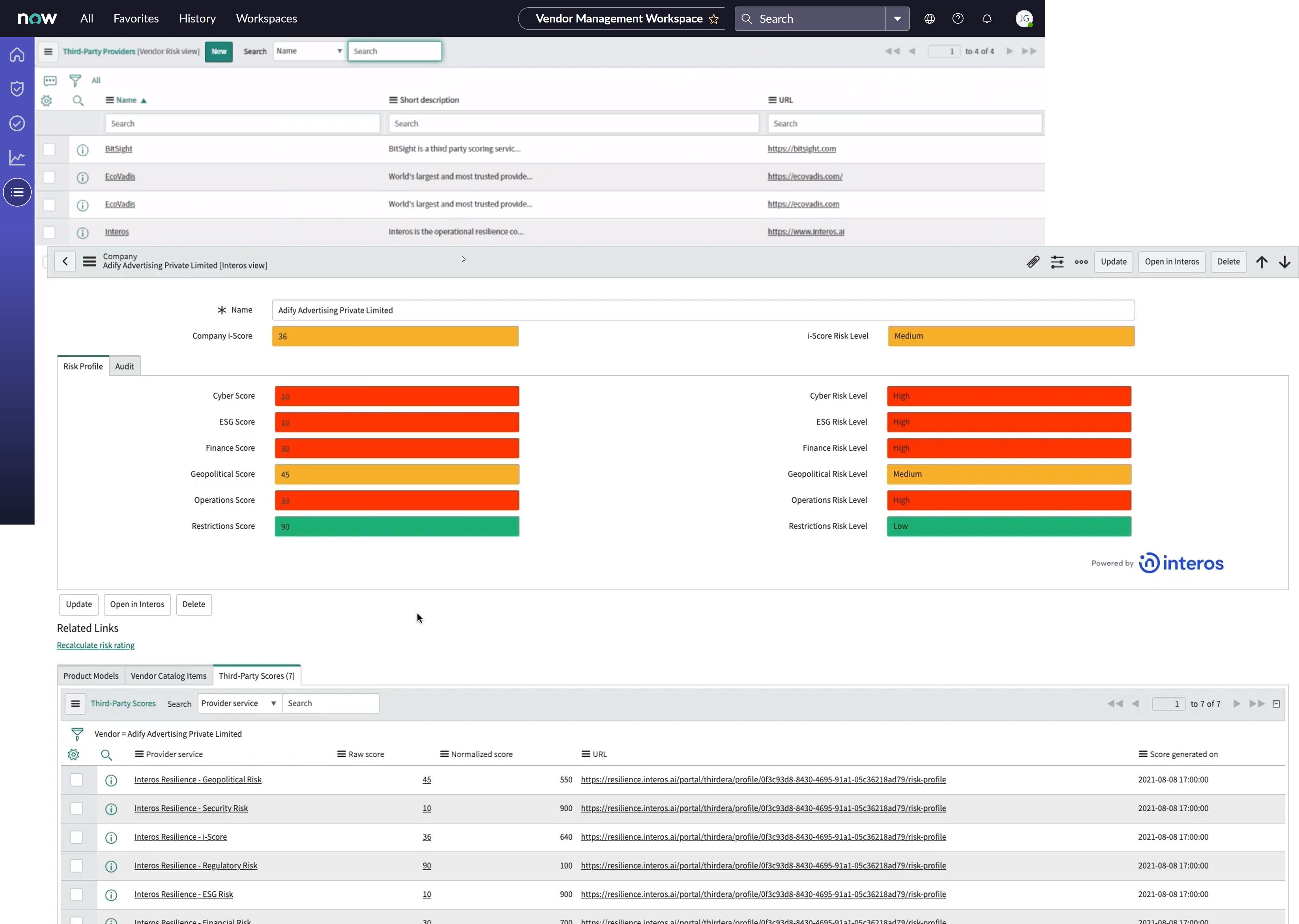
Task: Click the header Delete button
Action: click(1228, 262)
